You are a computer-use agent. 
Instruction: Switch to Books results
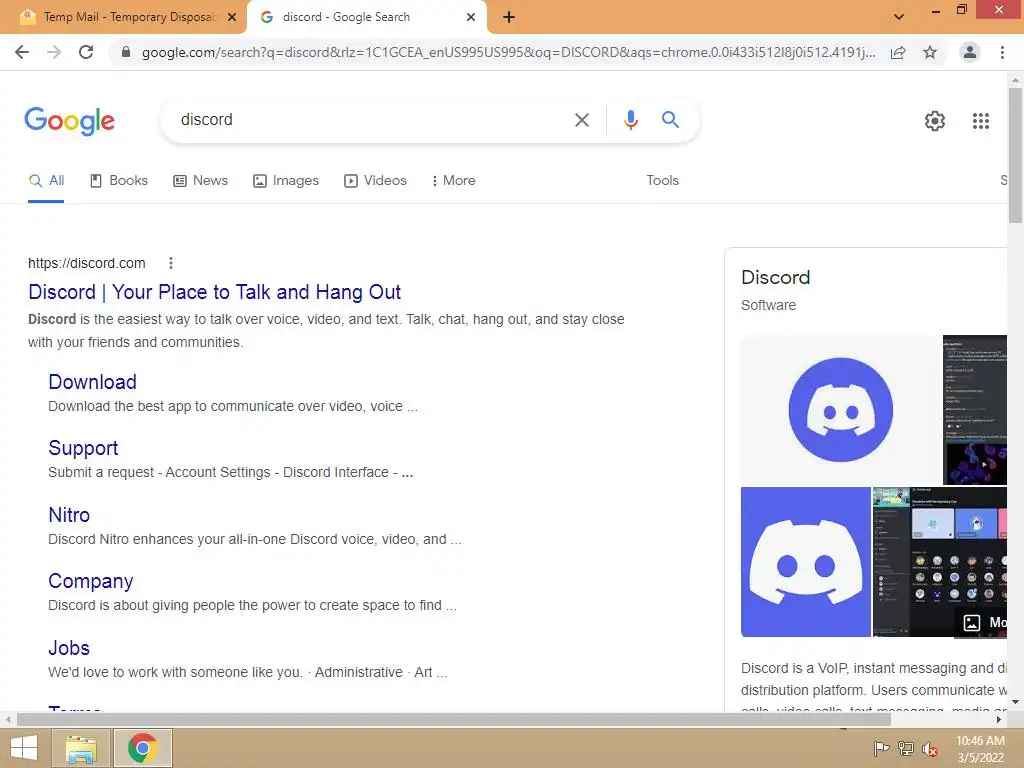(x=119, y=181)
